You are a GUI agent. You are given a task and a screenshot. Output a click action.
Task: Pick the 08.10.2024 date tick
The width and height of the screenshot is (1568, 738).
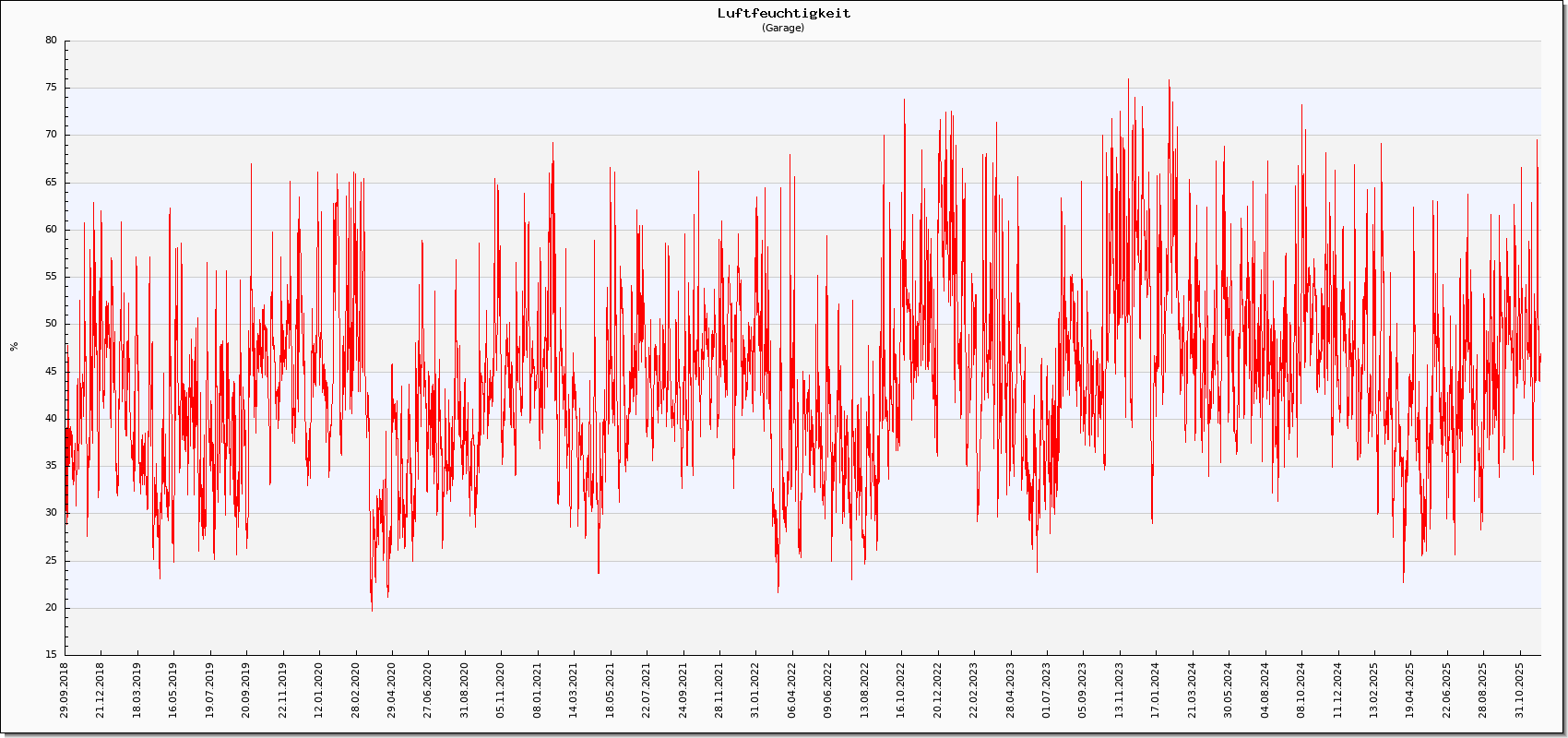click(x=1301, y=691)
